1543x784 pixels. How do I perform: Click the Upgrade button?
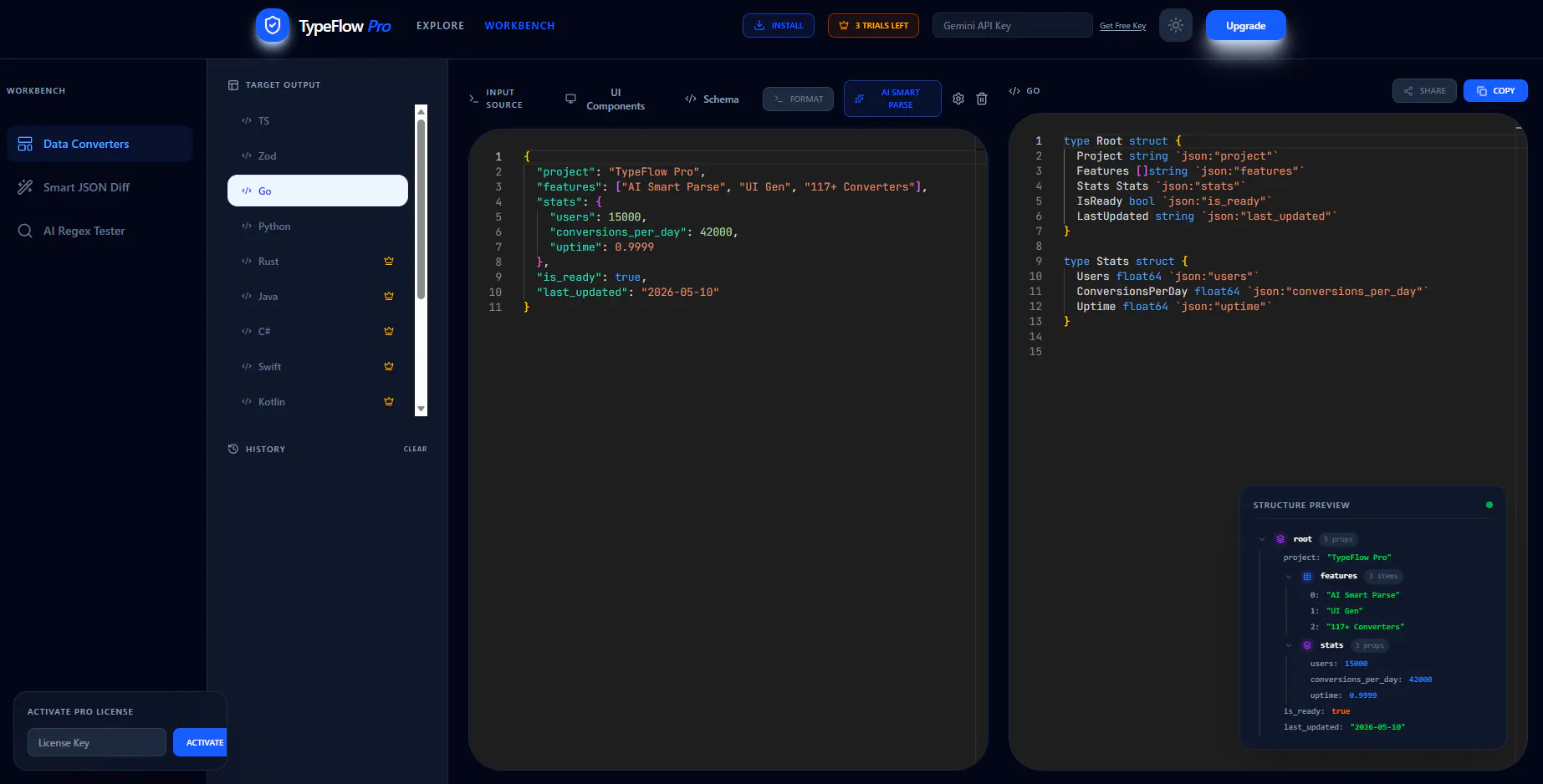pyautogui.click(x=1246, y=25)
